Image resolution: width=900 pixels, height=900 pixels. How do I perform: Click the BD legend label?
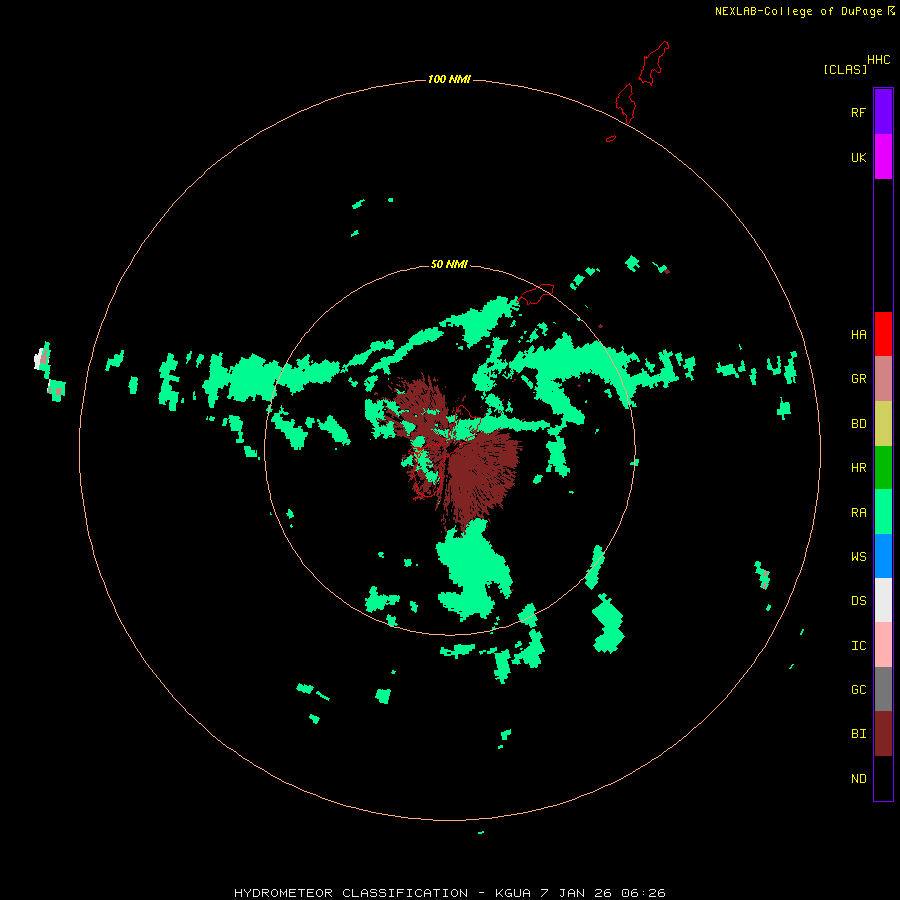[x=858, y=424]
